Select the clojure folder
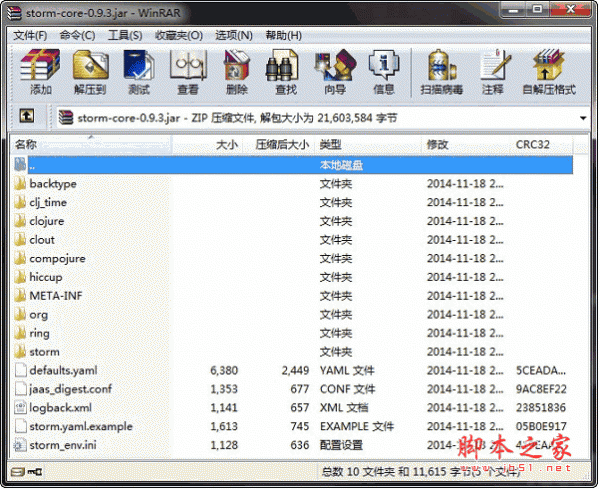600x489 pixels. (47, 221)
